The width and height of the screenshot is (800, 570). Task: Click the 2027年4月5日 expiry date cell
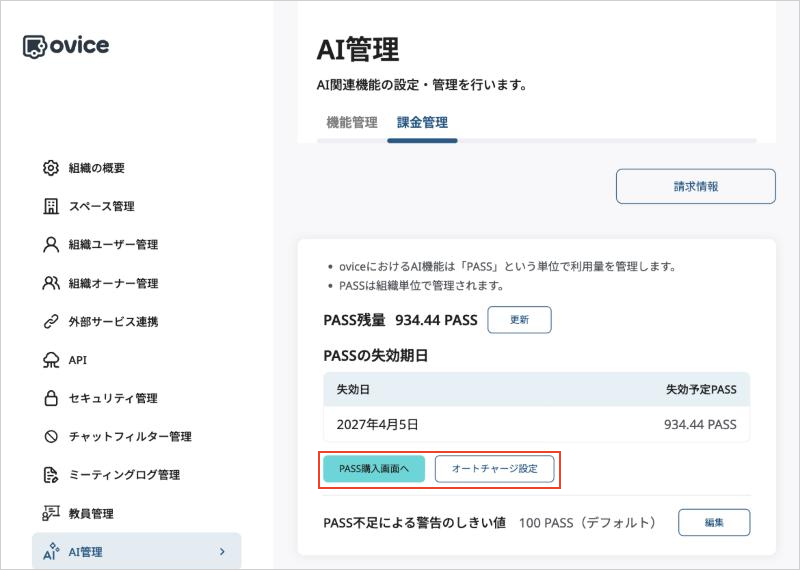coord(378,425)
